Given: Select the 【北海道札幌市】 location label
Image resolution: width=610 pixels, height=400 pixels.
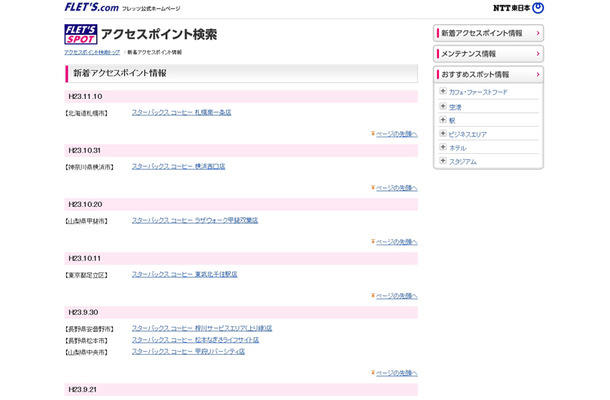Looking at the screenshot, I should click(x=86, y=113).
